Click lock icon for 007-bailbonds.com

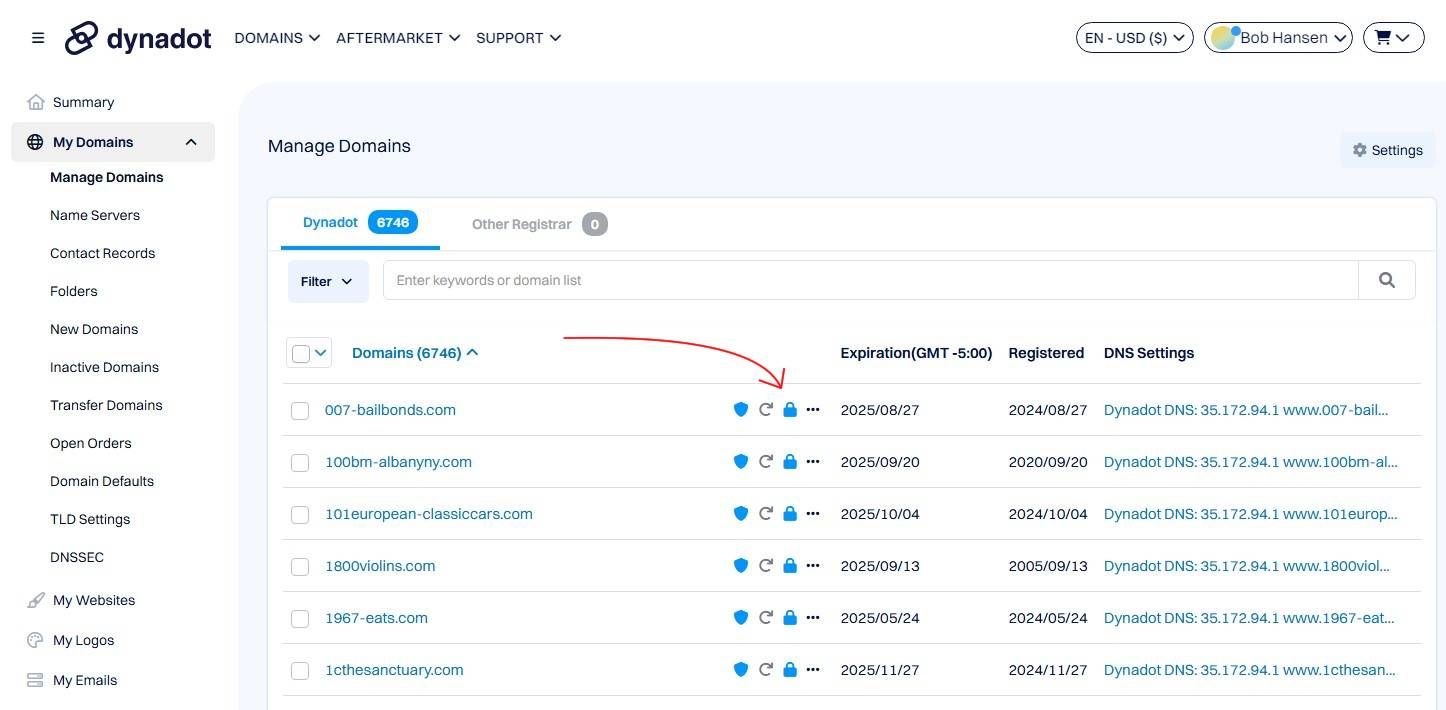pyautogui.click(x=790, y=410)
